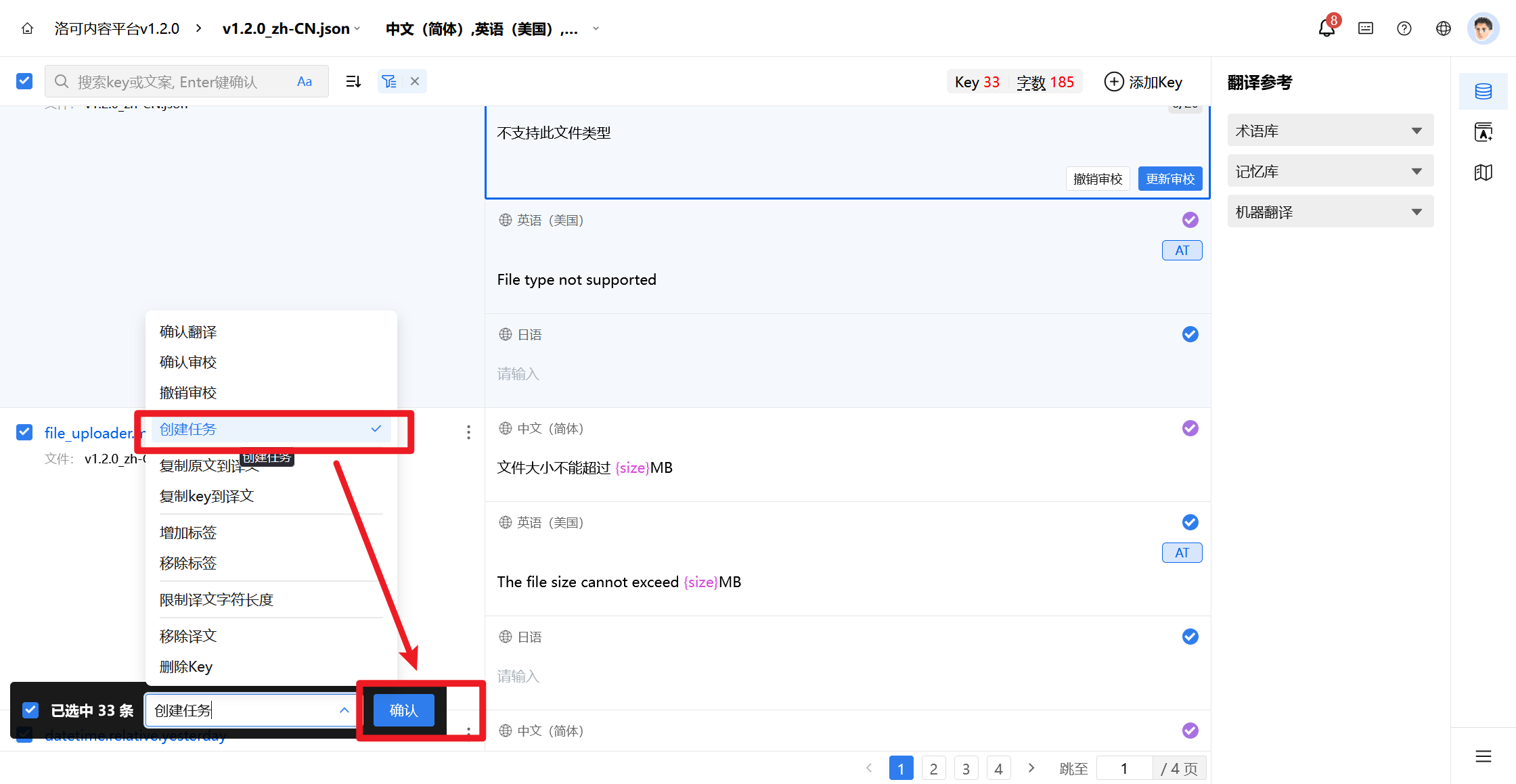Viewport: 1516px width, 784px height.
Task: Clear the active filter with X
Action: coord(415,81)
